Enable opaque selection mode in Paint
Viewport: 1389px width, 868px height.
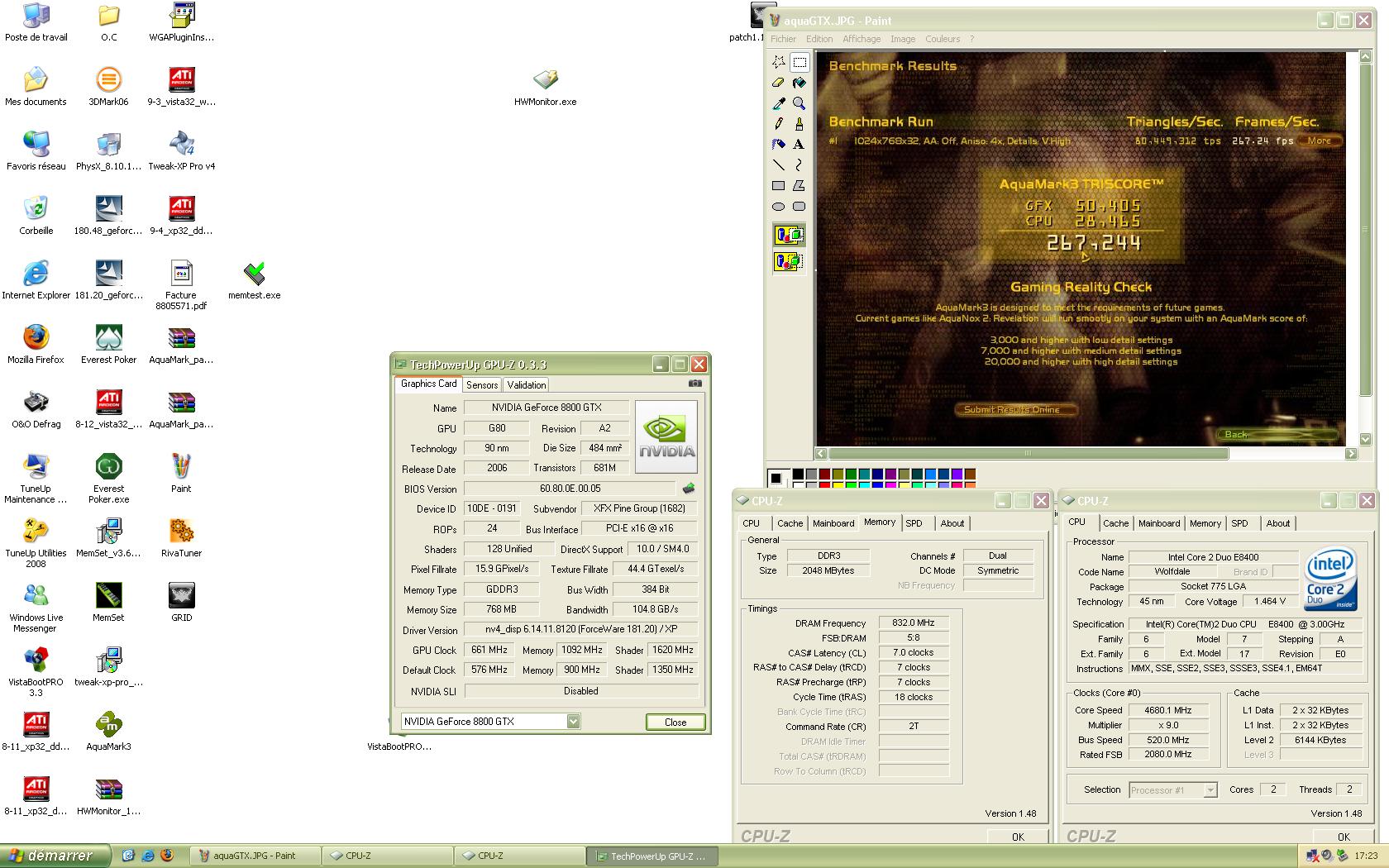[x=789, y=236]
